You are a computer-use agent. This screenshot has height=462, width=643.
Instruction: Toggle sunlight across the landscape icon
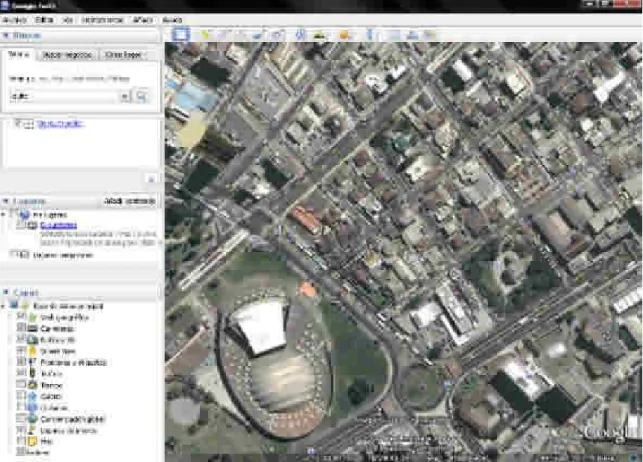[x=320, y=35]
